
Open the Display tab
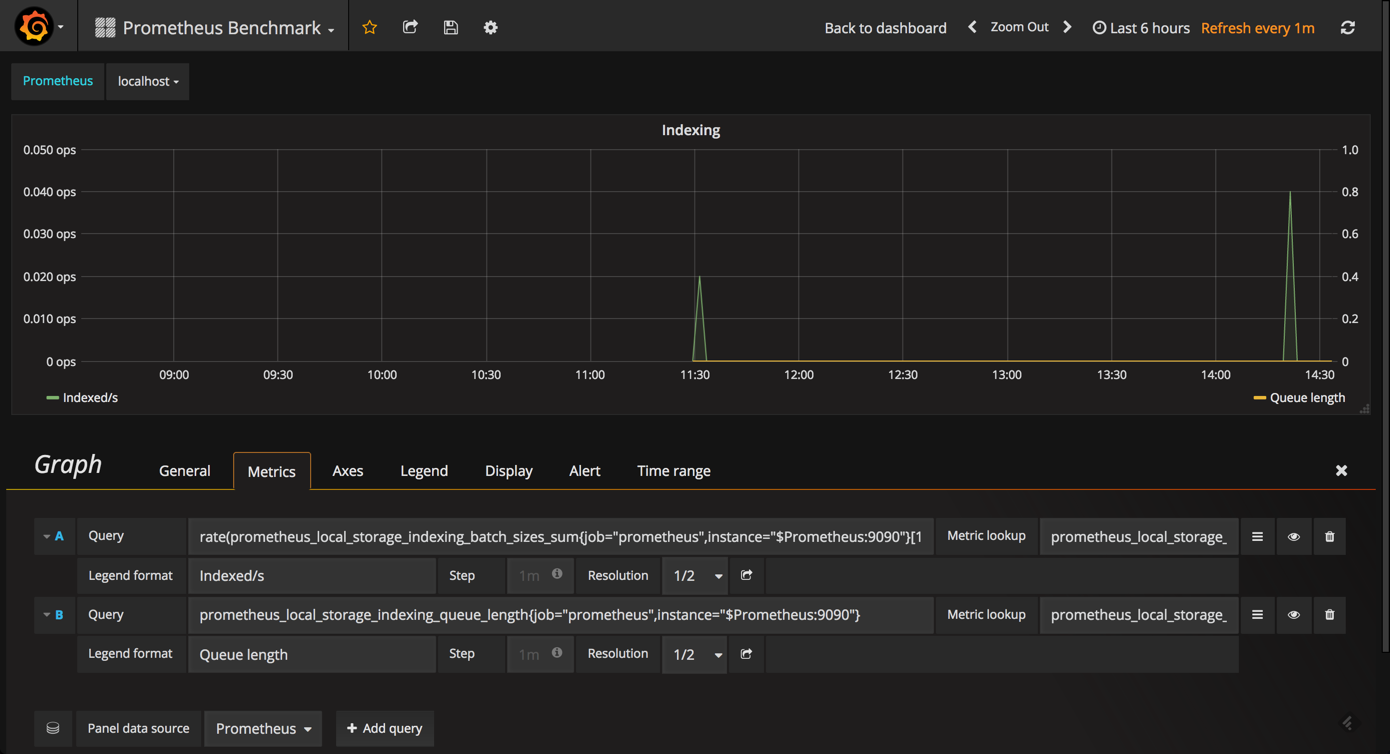click(509, 470)
